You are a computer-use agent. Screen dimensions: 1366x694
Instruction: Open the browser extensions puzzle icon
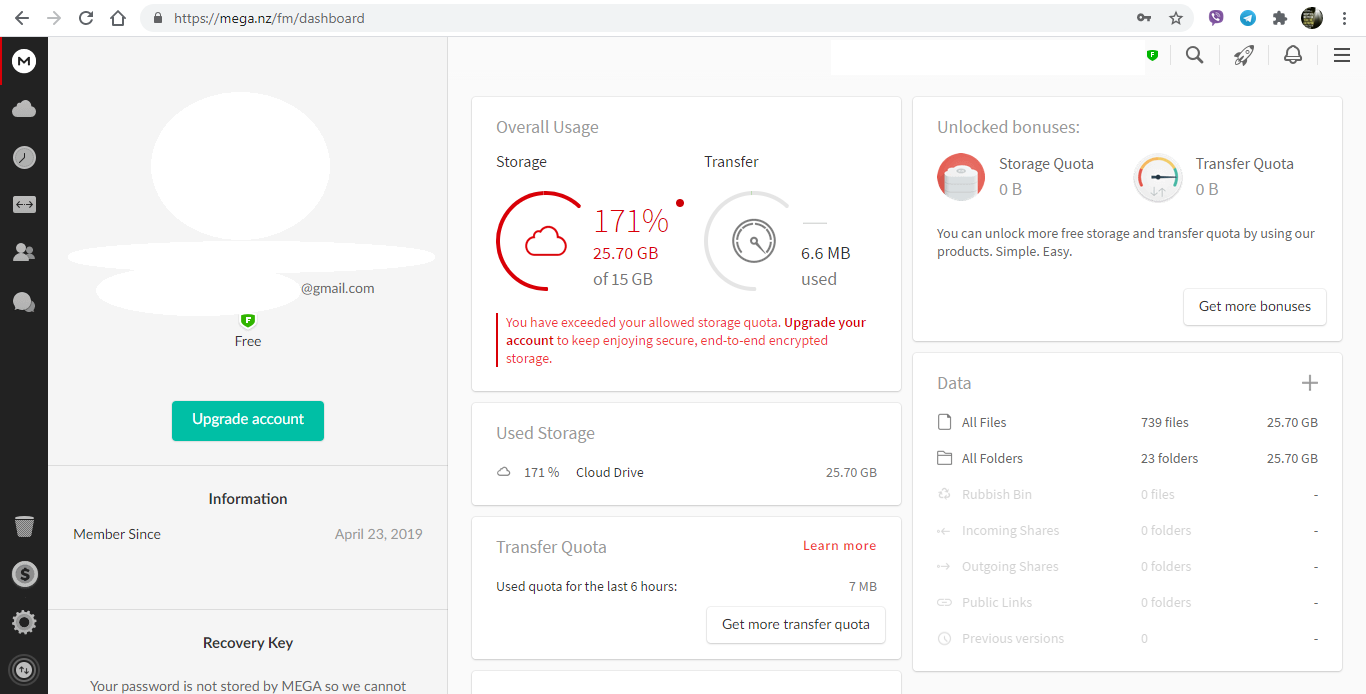coord(1279,18)
